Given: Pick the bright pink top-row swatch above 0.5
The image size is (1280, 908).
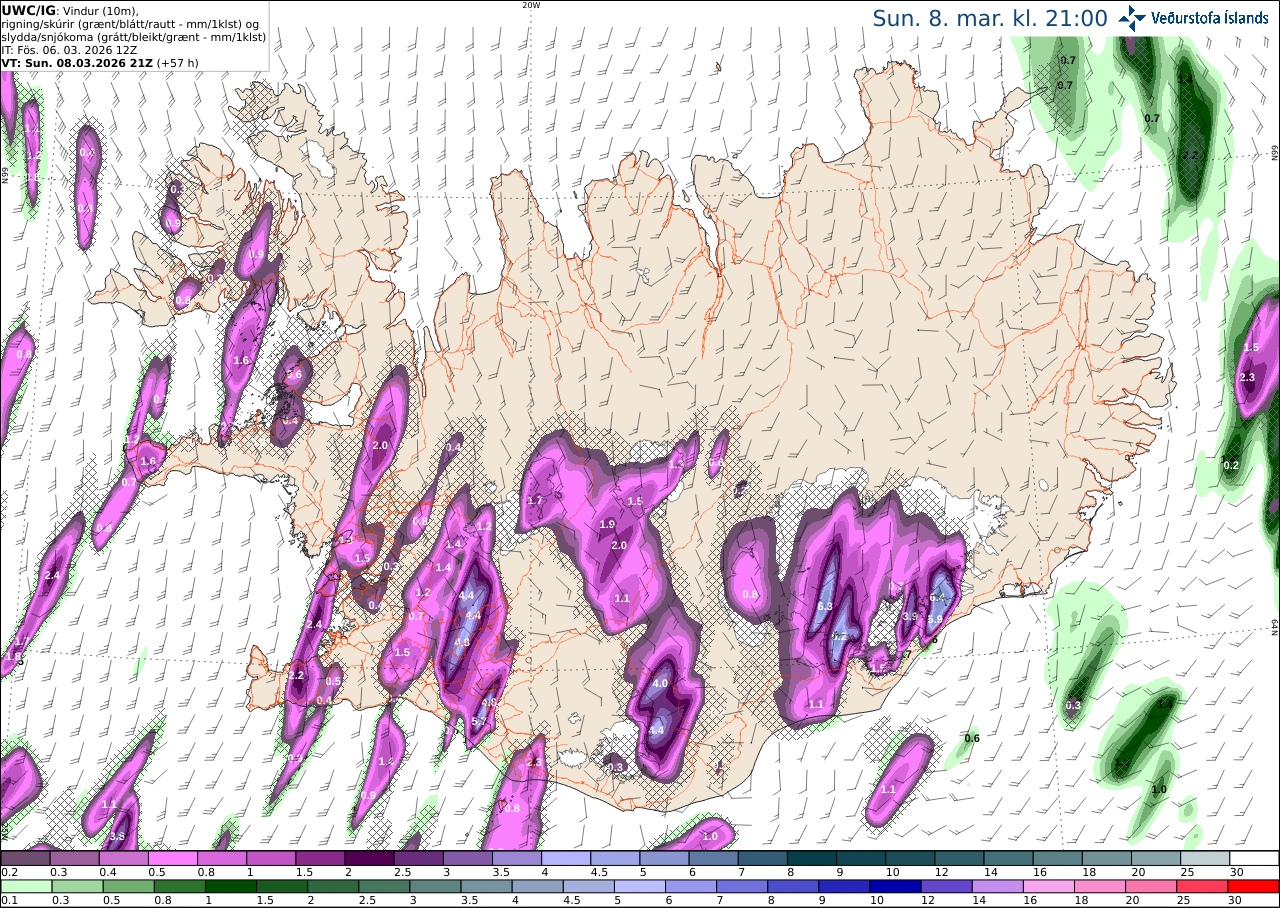Looking at the screenshot, I should pos(172,858).
